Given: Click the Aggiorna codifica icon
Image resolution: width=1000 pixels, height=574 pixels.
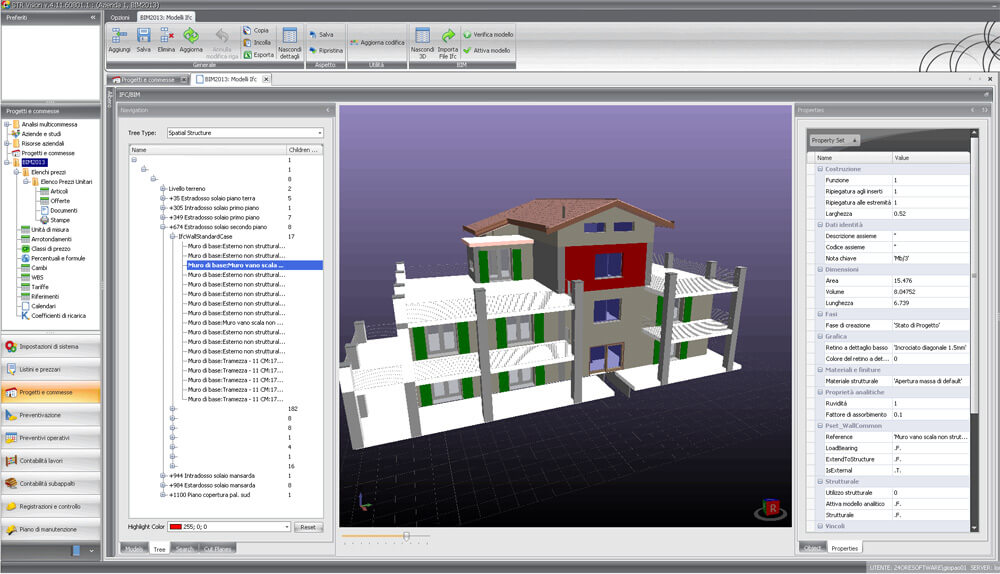Looking at the screenshot, I should click(355, 43).
